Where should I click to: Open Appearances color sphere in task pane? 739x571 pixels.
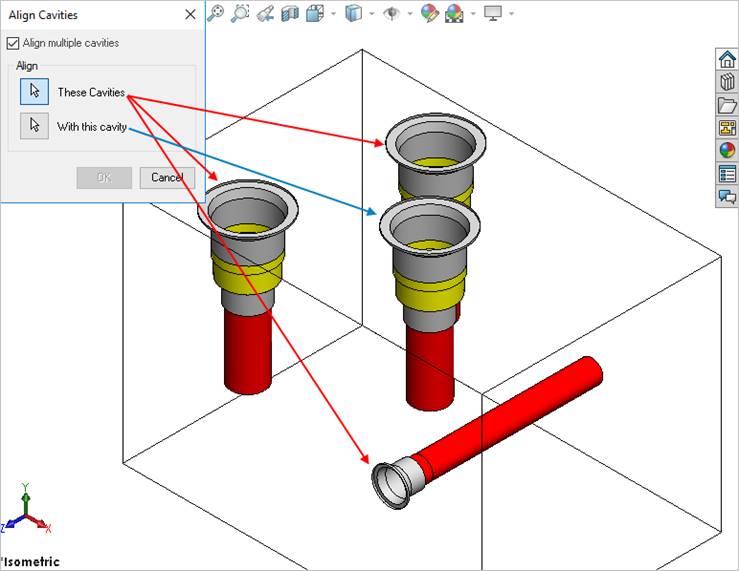click(727, 151)
